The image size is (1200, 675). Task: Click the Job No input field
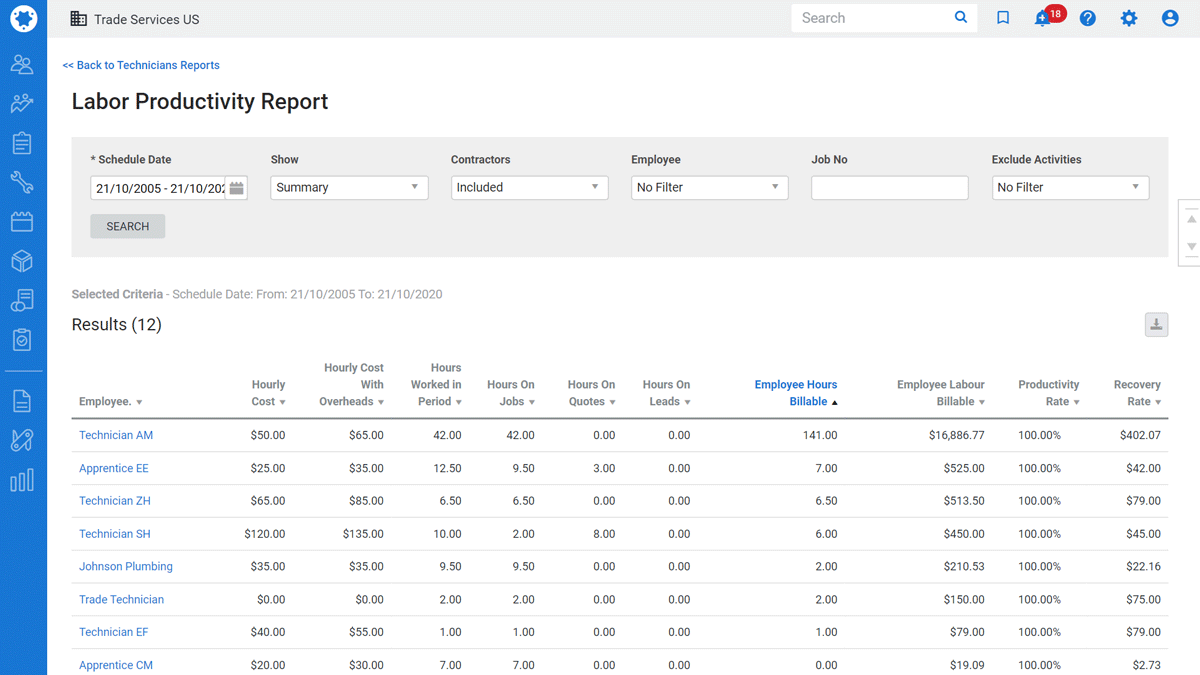(890, 188)
